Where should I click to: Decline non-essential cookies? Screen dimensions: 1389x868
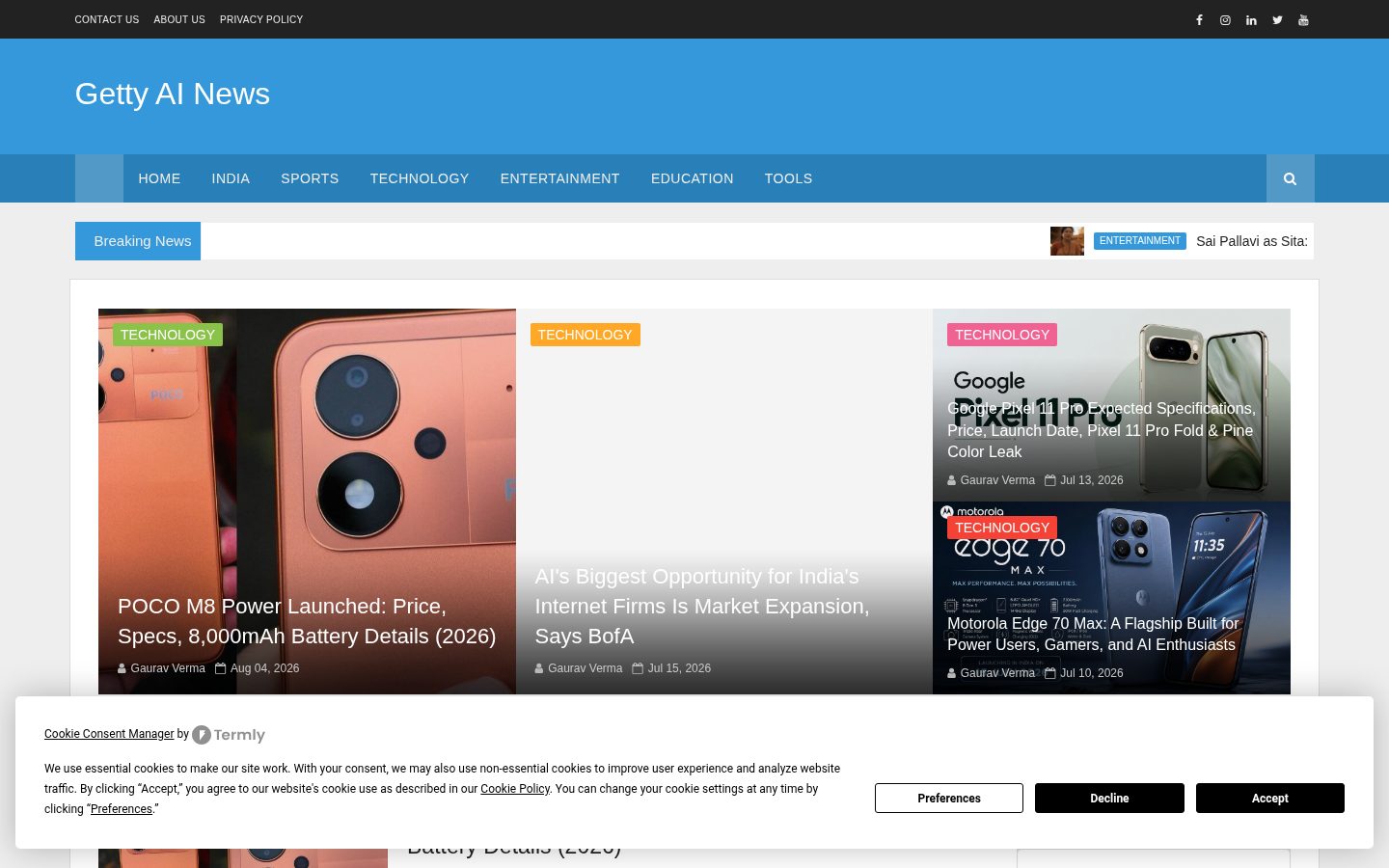point(1109,799)
